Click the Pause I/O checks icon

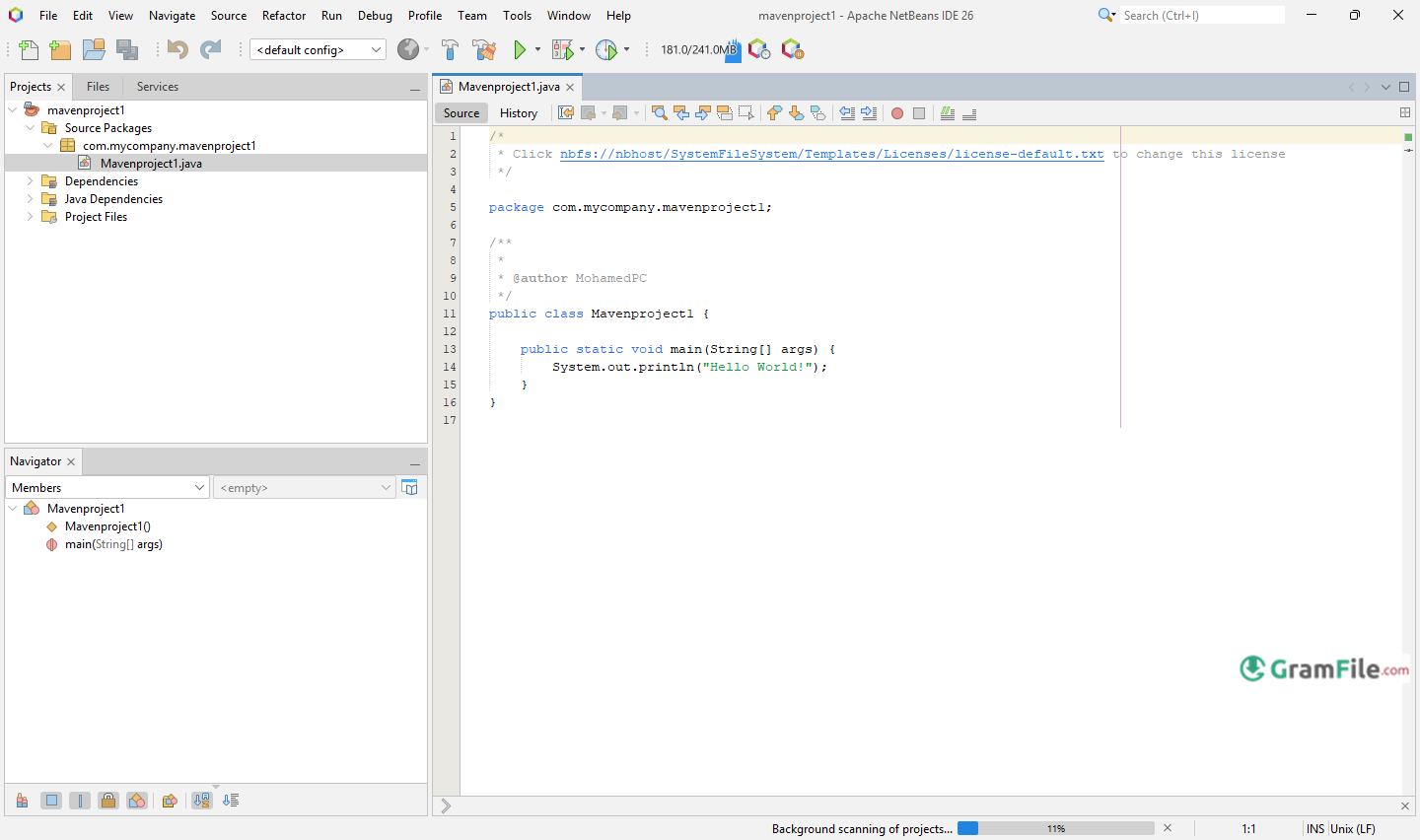(792, 49)
